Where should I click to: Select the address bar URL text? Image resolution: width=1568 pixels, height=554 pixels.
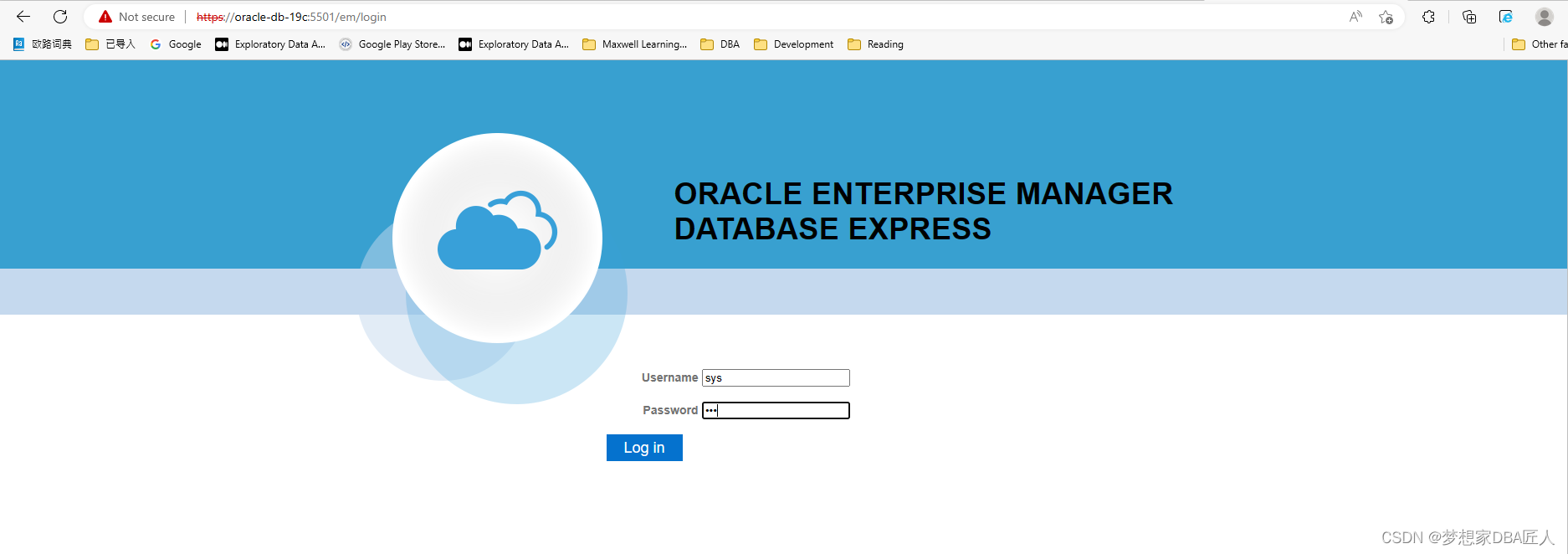click(x=291, y=17)
